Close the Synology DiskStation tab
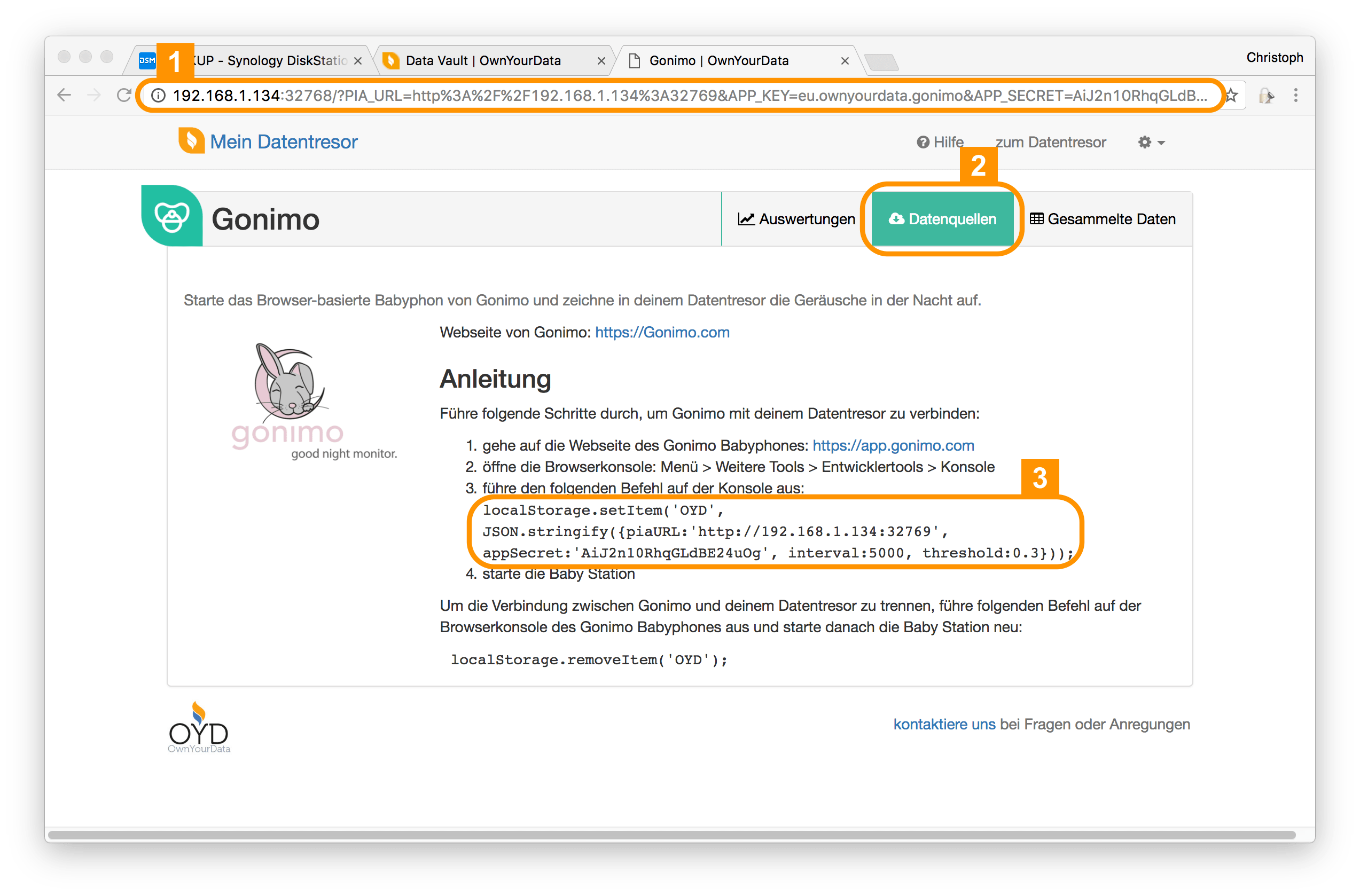Screen dimensions: 1360x896 click(x=358, y=60)
